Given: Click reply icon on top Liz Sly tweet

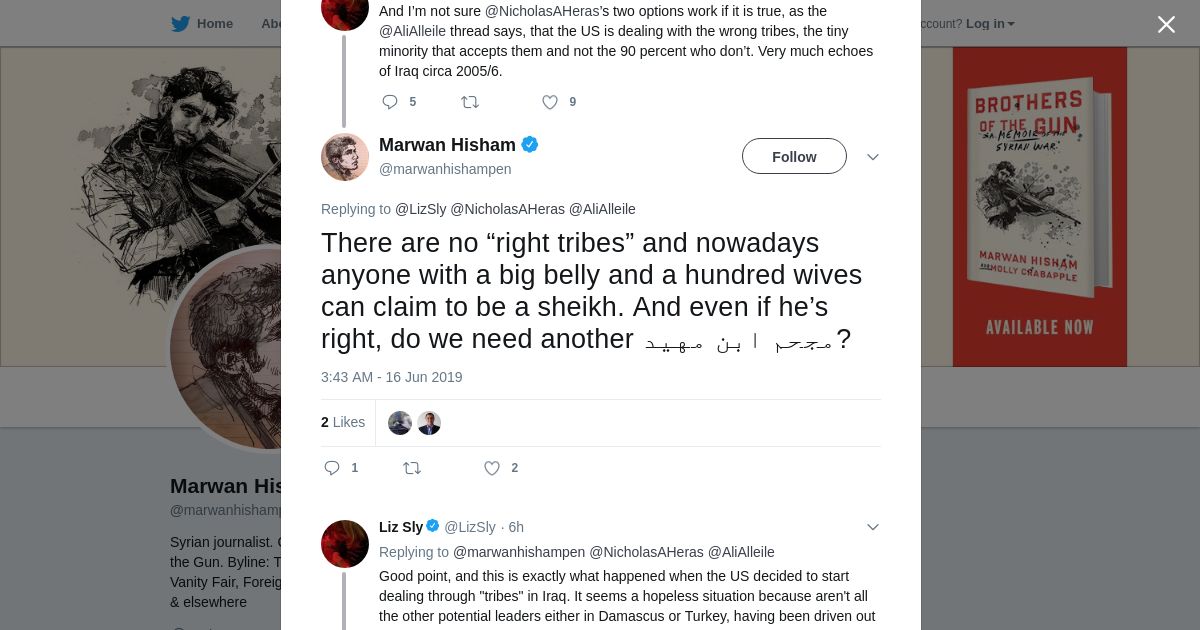Looking at the screenshot, I should click(390, 102).
